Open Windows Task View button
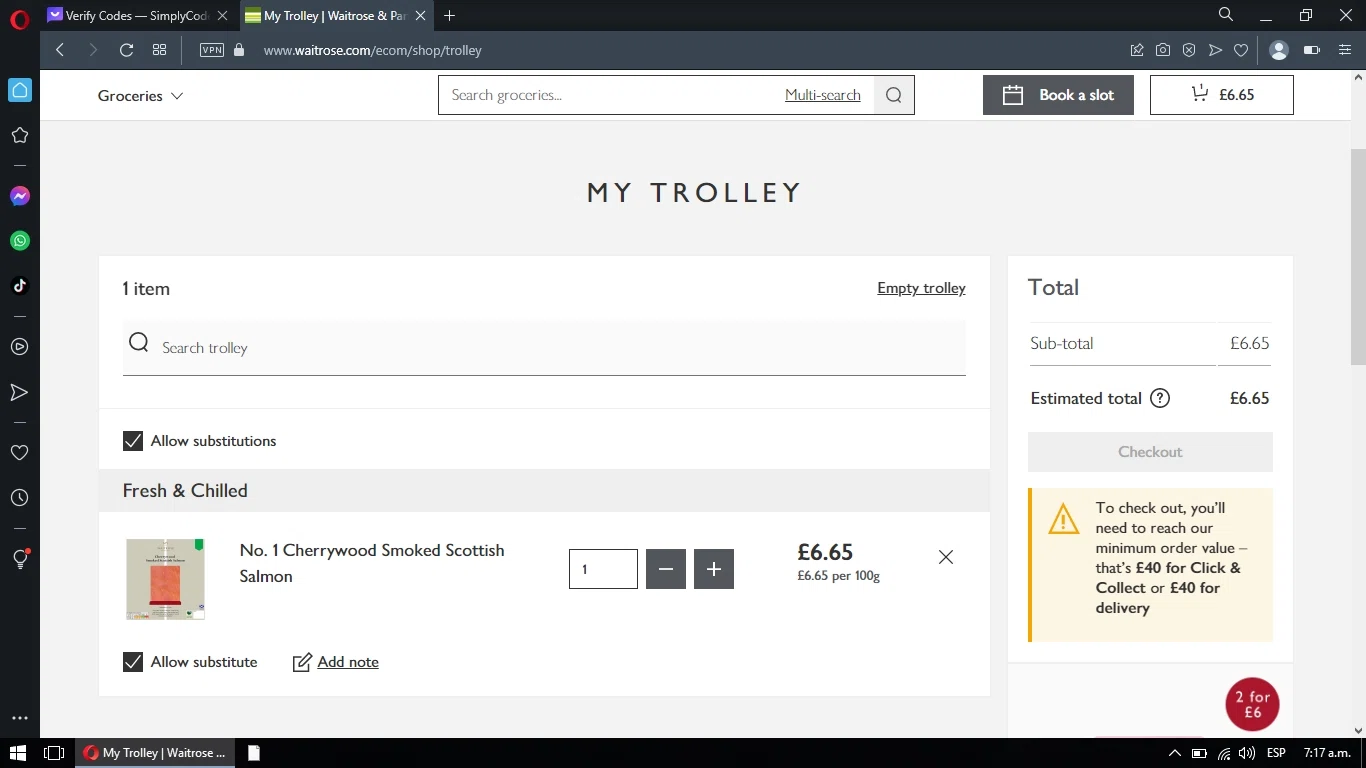This screenshot has height=768, width=1366. coord(54,753)
